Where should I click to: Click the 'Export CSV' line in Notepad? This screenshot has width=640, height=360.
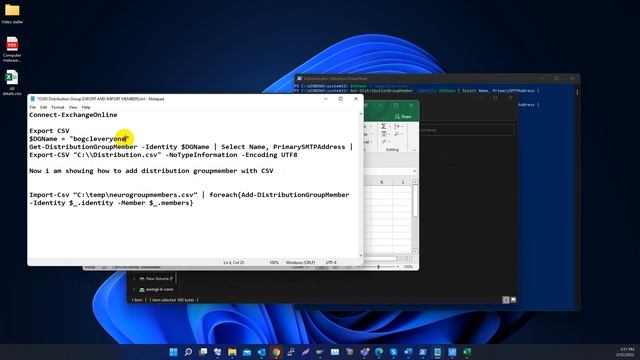coord(49,131)
